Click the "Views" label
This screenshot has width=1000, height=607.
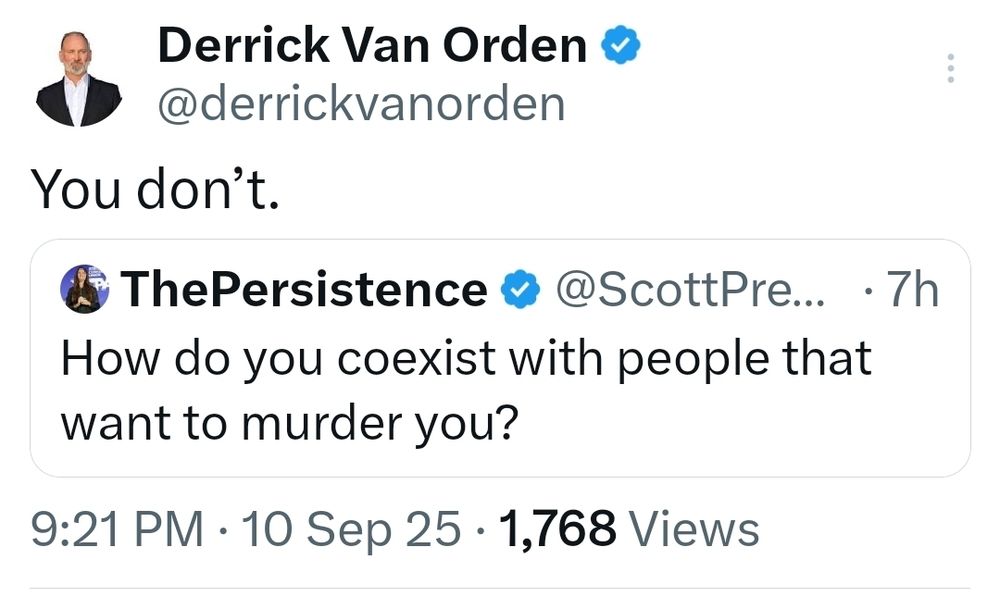696,529
